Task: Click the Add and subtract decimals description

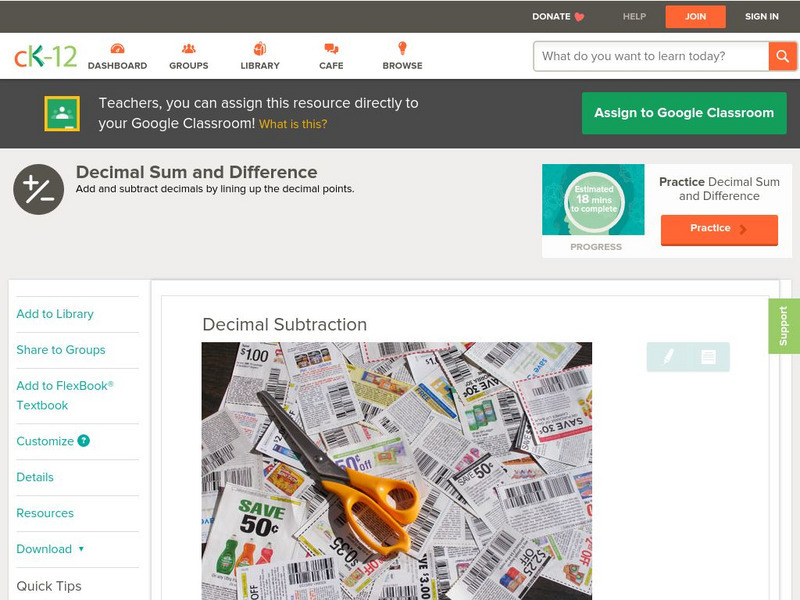Action: tap(215, 189)
